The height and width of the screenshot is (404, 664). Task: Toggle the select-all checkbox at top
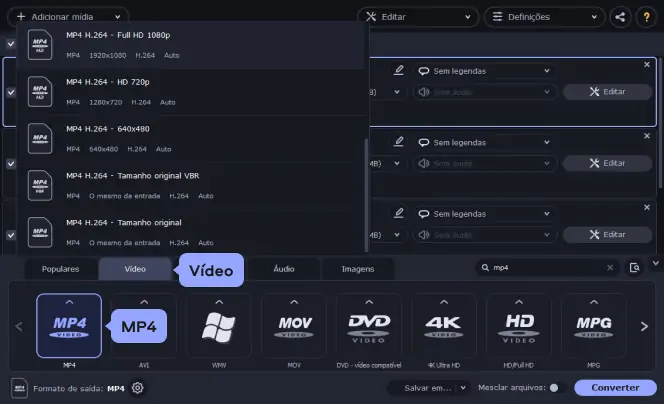point(11,44)
